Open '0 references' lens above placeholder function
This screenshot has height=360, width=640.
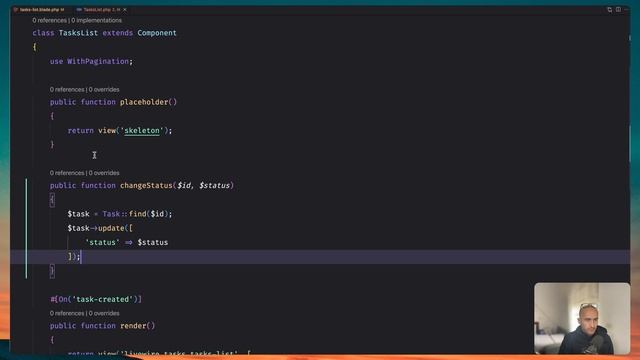[x=67, y=89]
